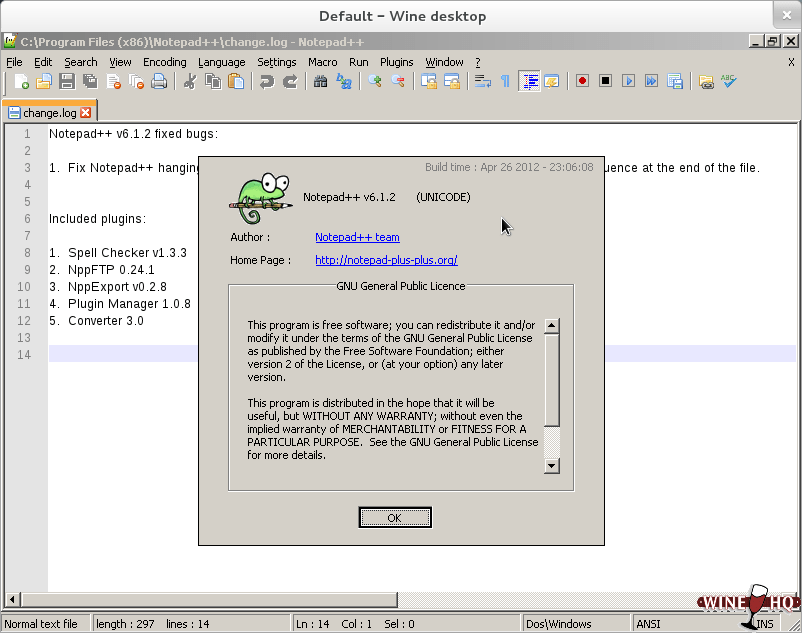The height and width of the screenshot is (633, 802).
Task: Start macro recording with red circle
Action: [582, 81]
